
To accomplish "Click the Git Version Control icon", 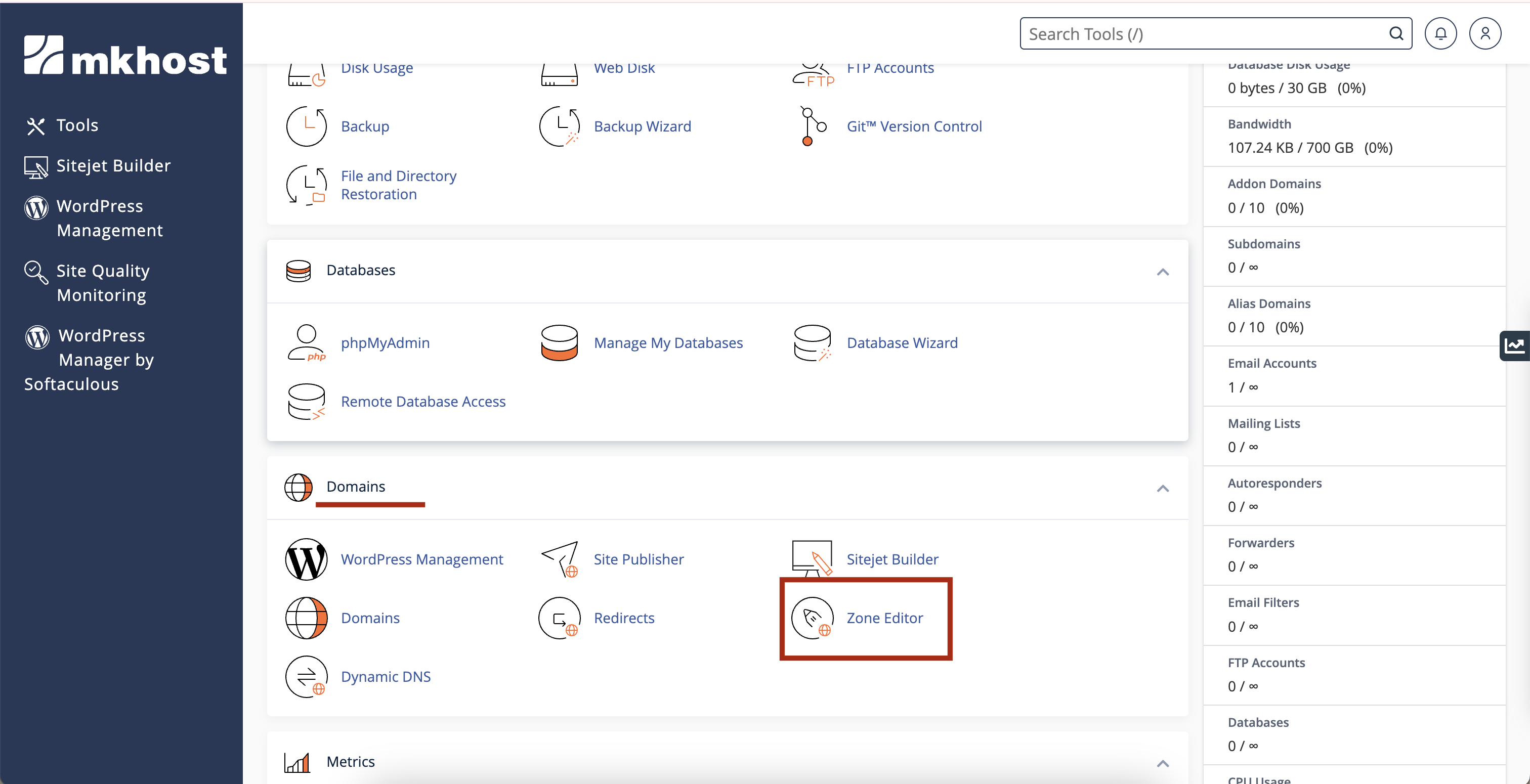I will tap(812, 126).
